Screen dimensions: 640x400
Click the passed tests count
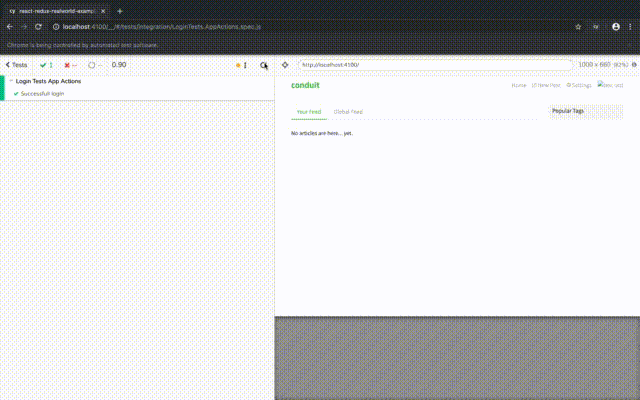point(46,65)
